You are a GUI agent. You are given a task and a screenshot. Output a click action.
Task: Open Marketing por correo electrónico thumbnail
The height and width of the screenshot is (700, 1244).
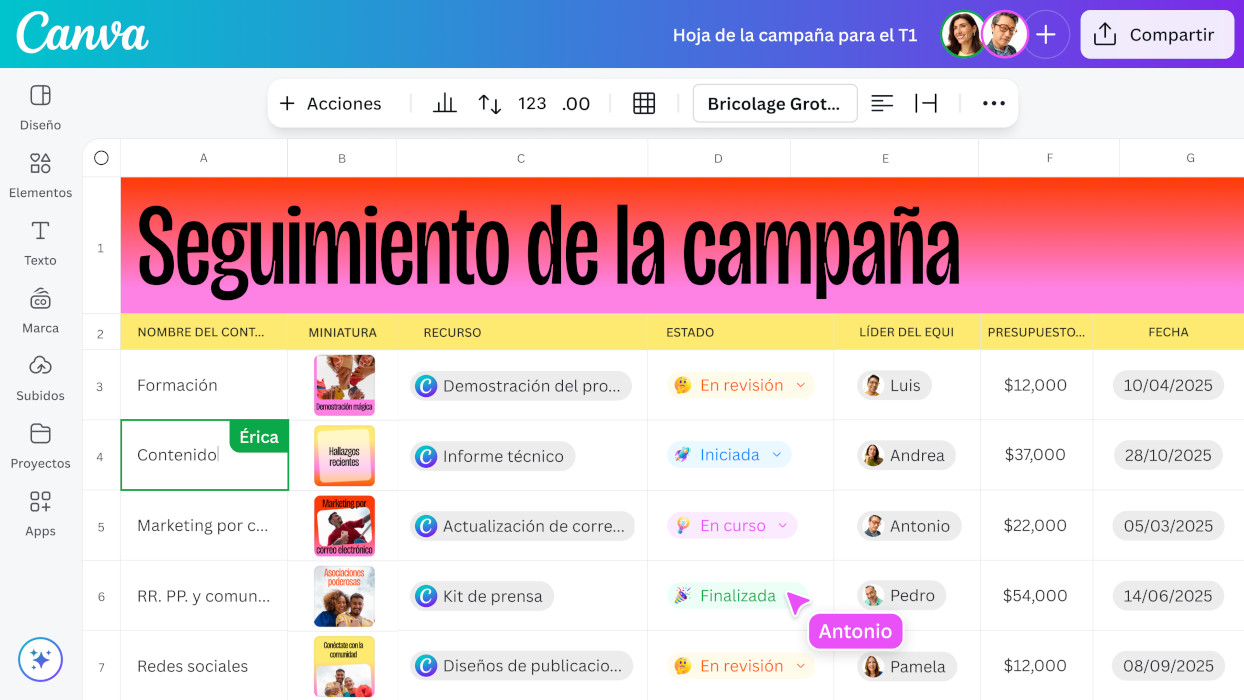tap(344, 526)
